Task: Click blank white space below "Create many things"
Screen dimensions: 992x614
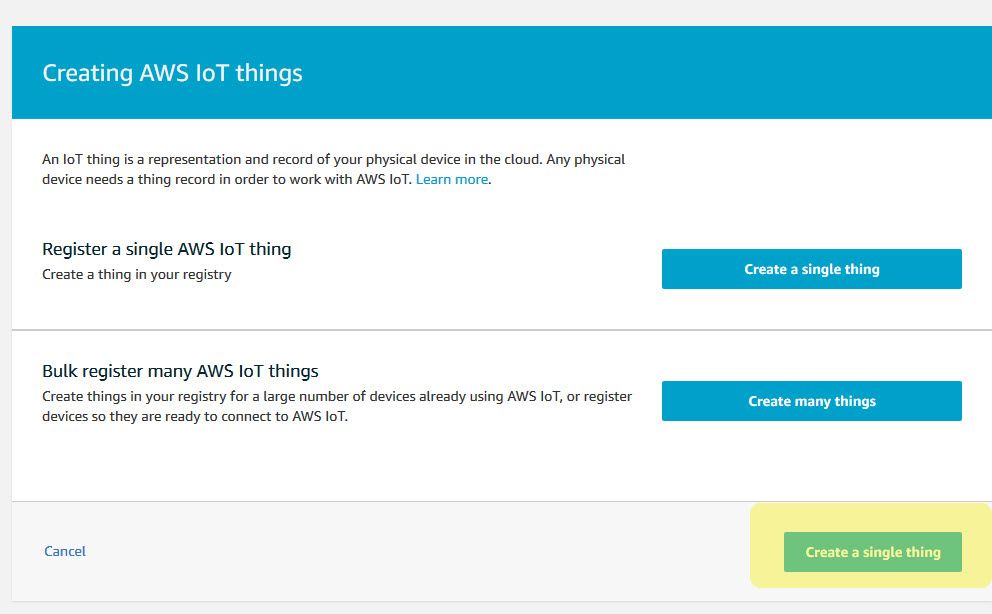Action: [x=811, y=460]
